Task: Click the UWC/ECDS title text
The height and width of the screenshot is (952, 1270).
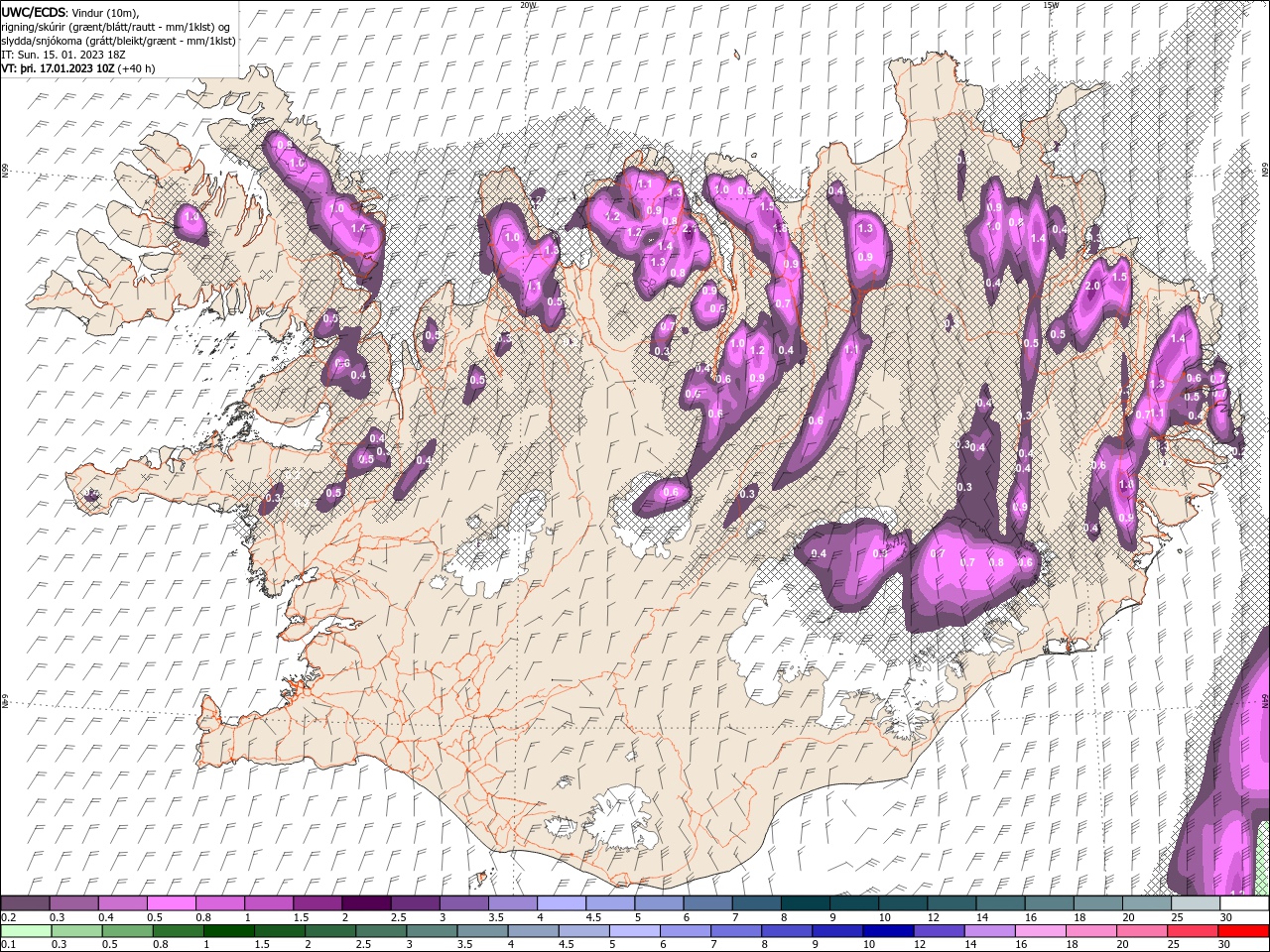Action: tap(33, 12)
